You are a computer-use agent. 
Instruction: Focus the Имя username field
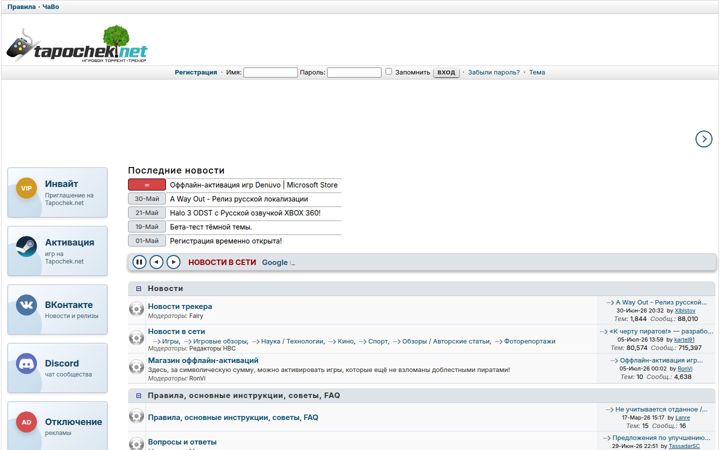pyautogui.click(x=270, y=72)
